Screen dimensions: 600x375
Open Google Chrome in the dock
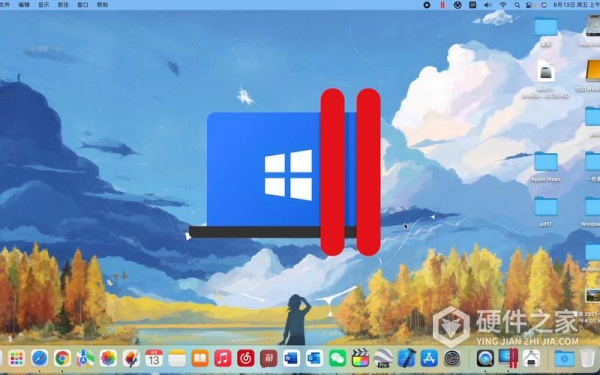click(x=62, y=359)
